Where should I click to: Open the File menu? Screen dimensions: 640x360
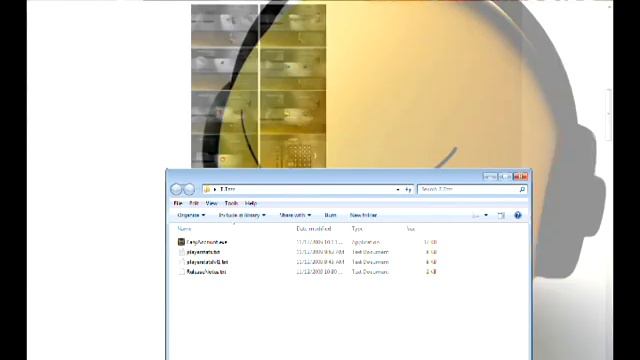[x=178, y=203]
